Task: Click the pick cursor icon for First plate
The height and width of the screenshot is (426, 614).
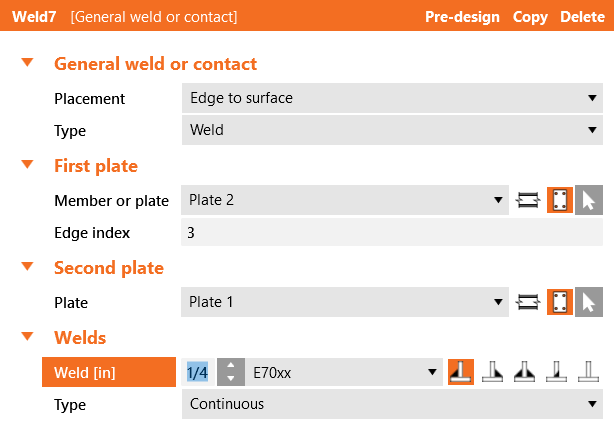Action: (590, 200)
